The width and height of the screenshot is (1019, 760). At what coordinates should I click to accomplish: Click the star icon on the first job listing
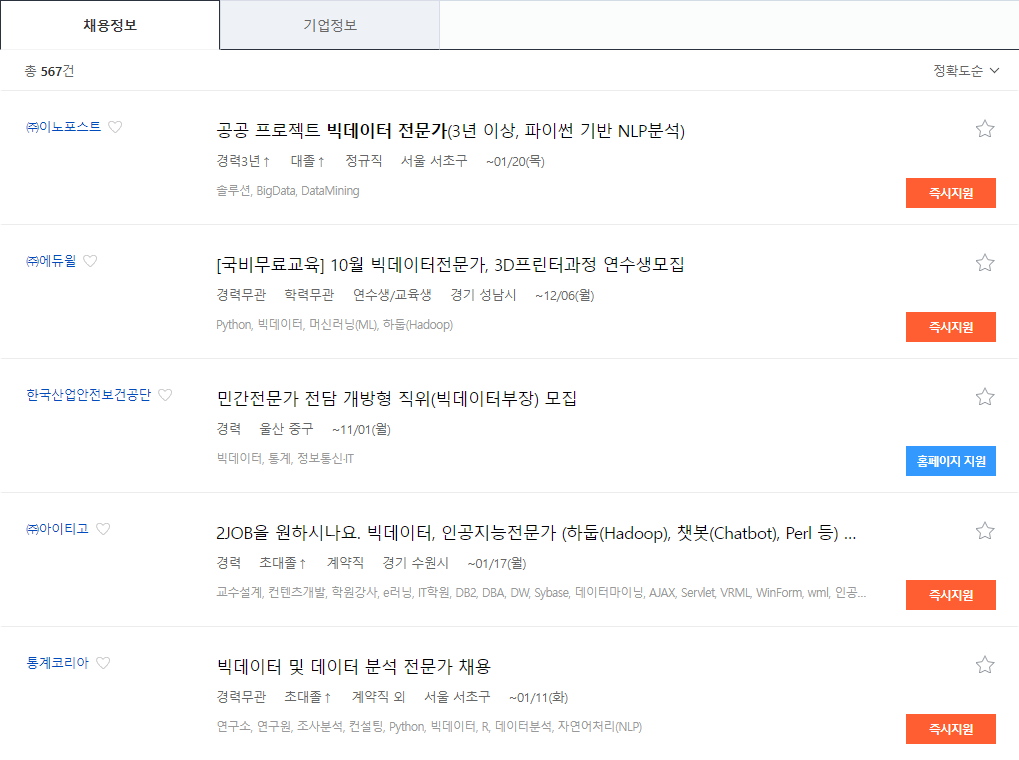[x=984, y=128]
